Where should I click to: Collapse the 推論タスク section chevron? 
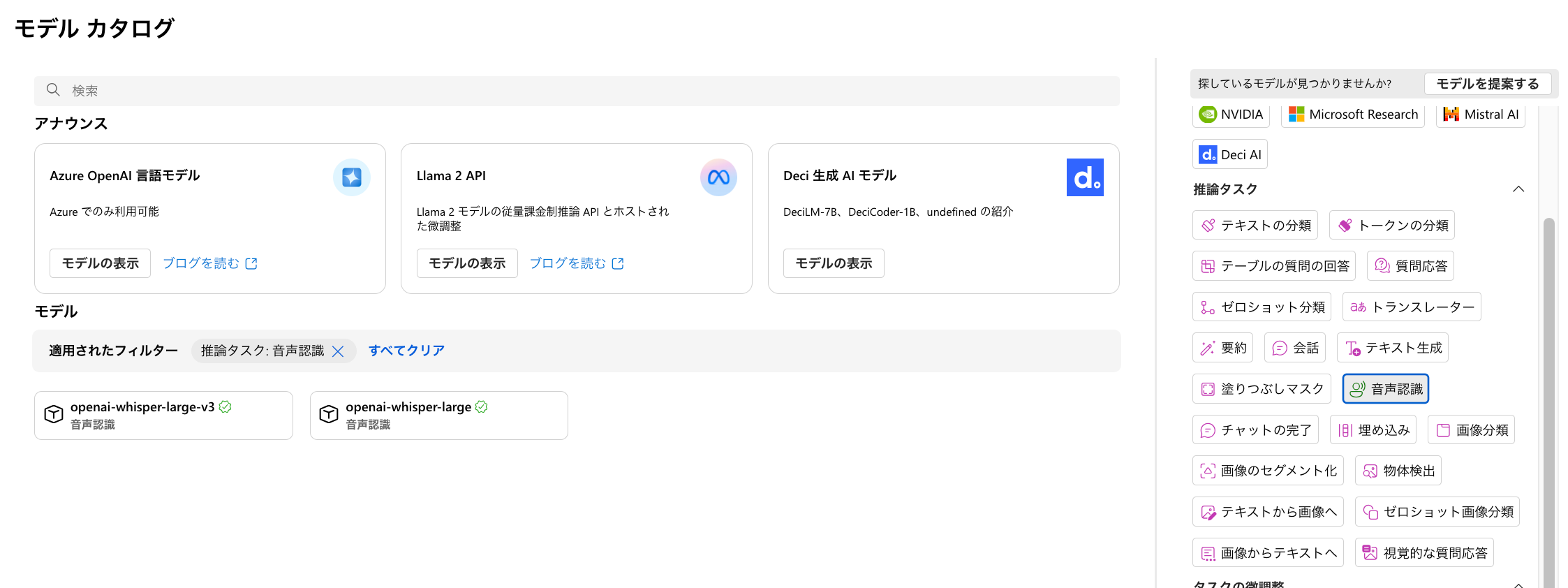tap(1518, 189)
